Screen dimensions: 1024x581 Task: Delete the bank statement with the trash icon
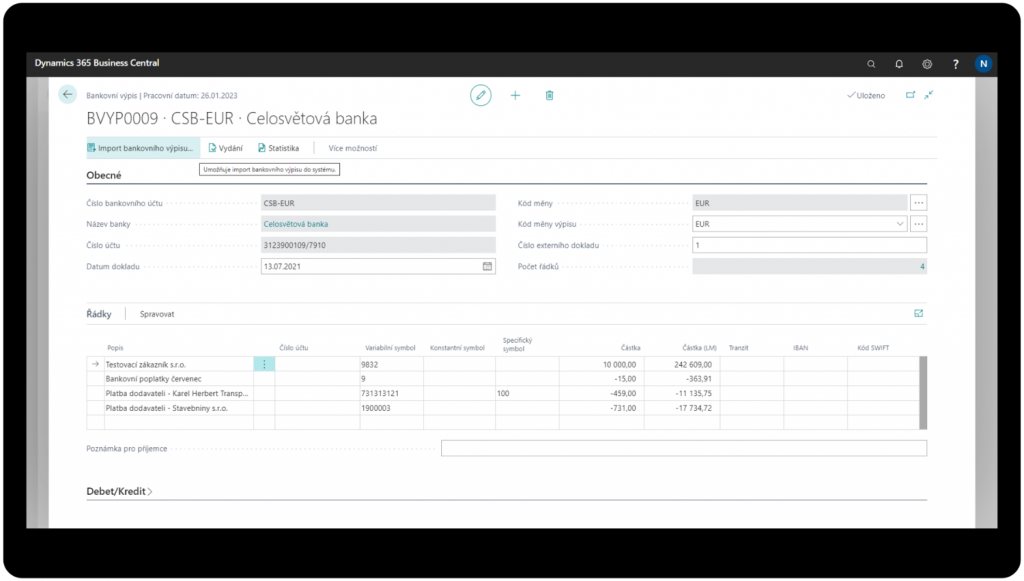click(549, 95)
